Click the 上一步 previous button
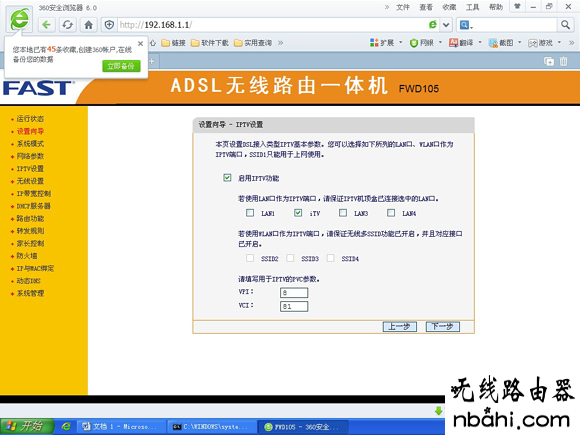 (x=399, y=327)
